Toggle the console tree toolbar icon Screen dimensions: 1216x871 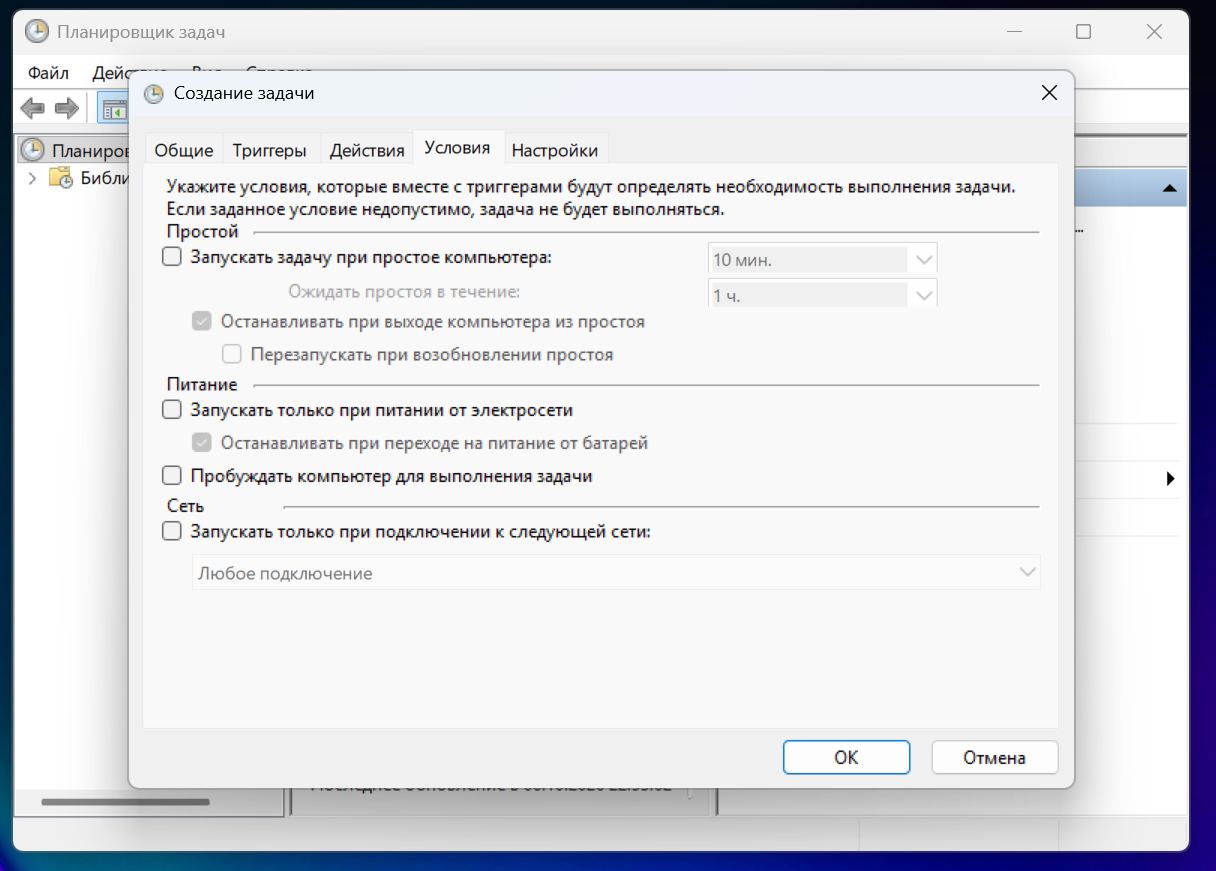coord(112,108)
